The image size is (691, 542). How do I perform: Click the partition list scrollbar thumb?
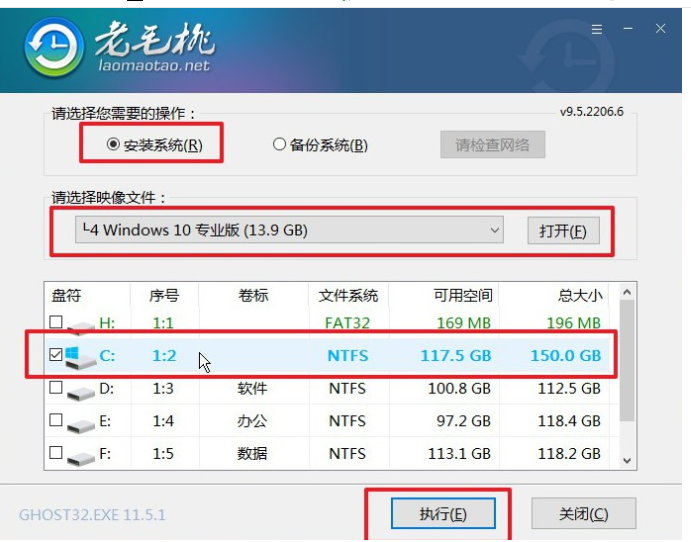pyautogui.click(x=627, y=360)
